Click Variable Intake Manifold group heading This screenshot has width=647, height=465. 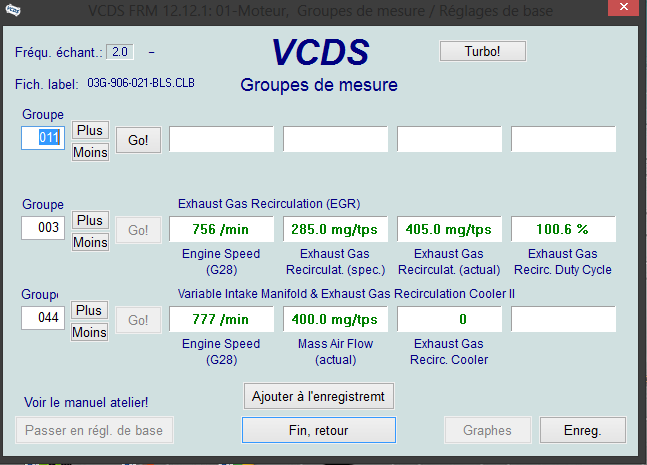[346, 294]
